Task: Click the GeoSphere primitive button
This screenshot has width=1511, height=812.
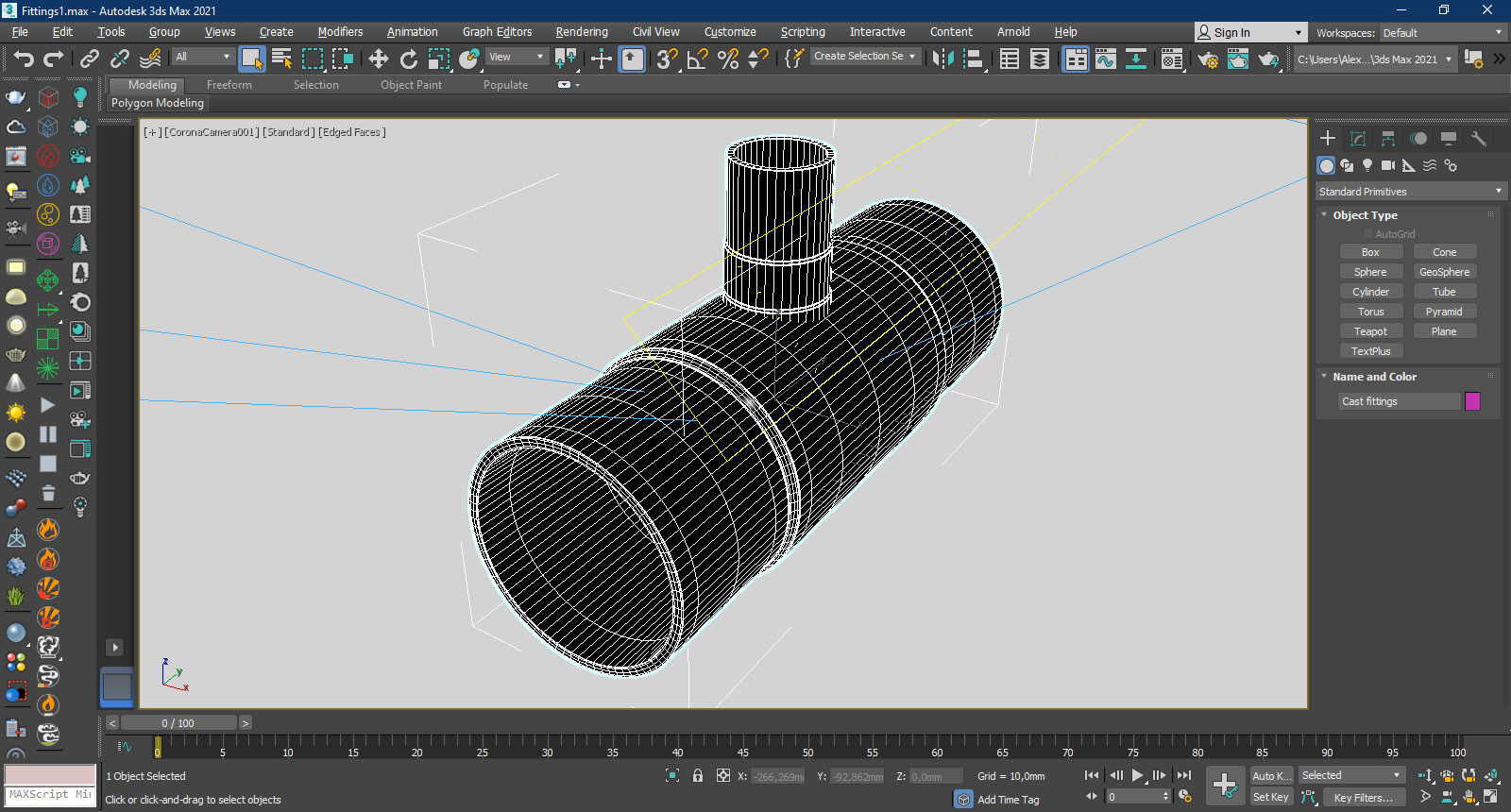Action: 1444,272
